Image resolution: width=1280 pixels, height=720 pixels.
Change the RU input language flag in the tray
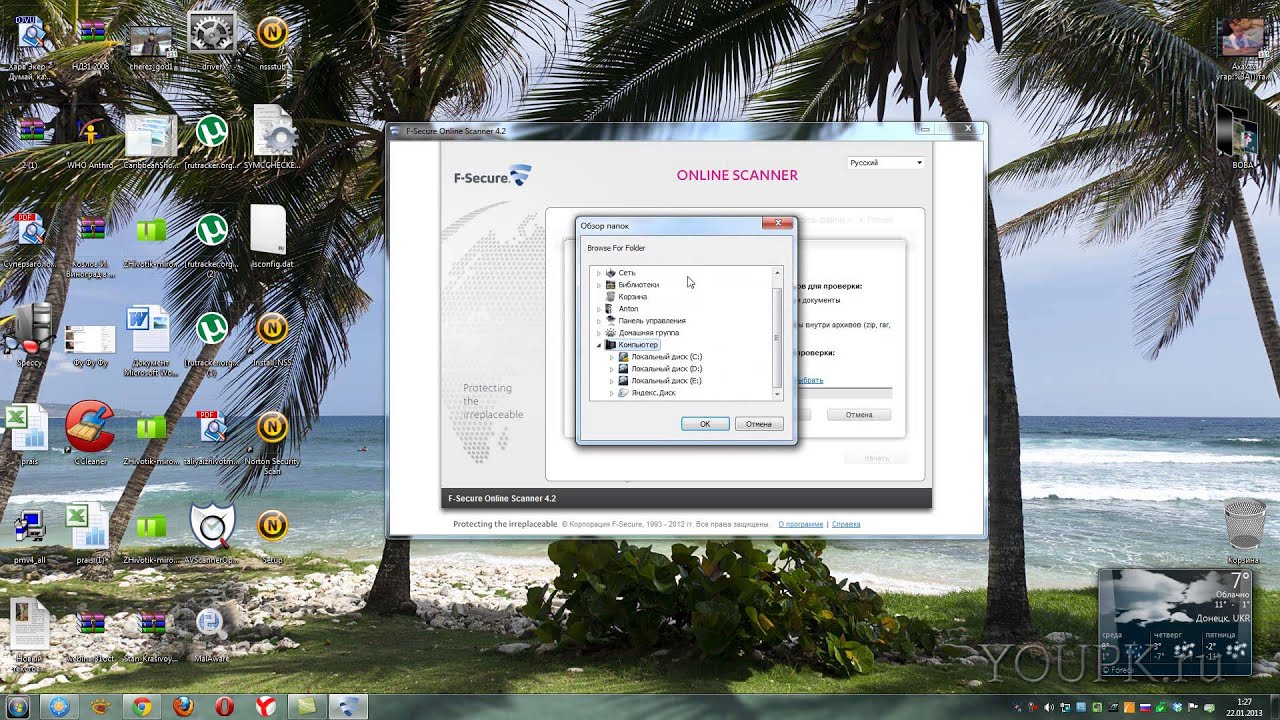point(1146,708)
